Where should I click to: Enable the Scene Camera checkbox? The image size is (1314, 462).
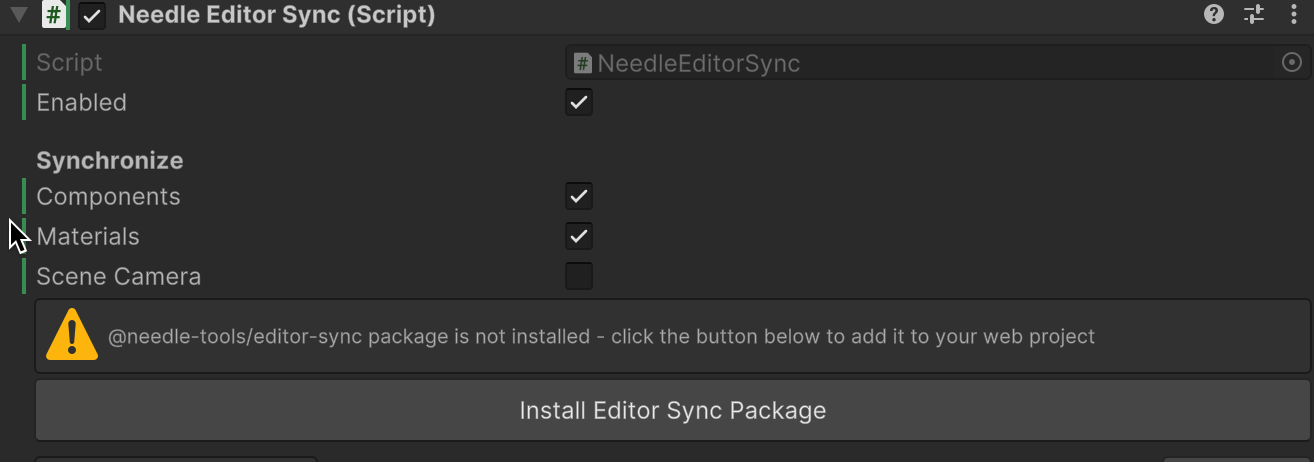coord(579,276)
